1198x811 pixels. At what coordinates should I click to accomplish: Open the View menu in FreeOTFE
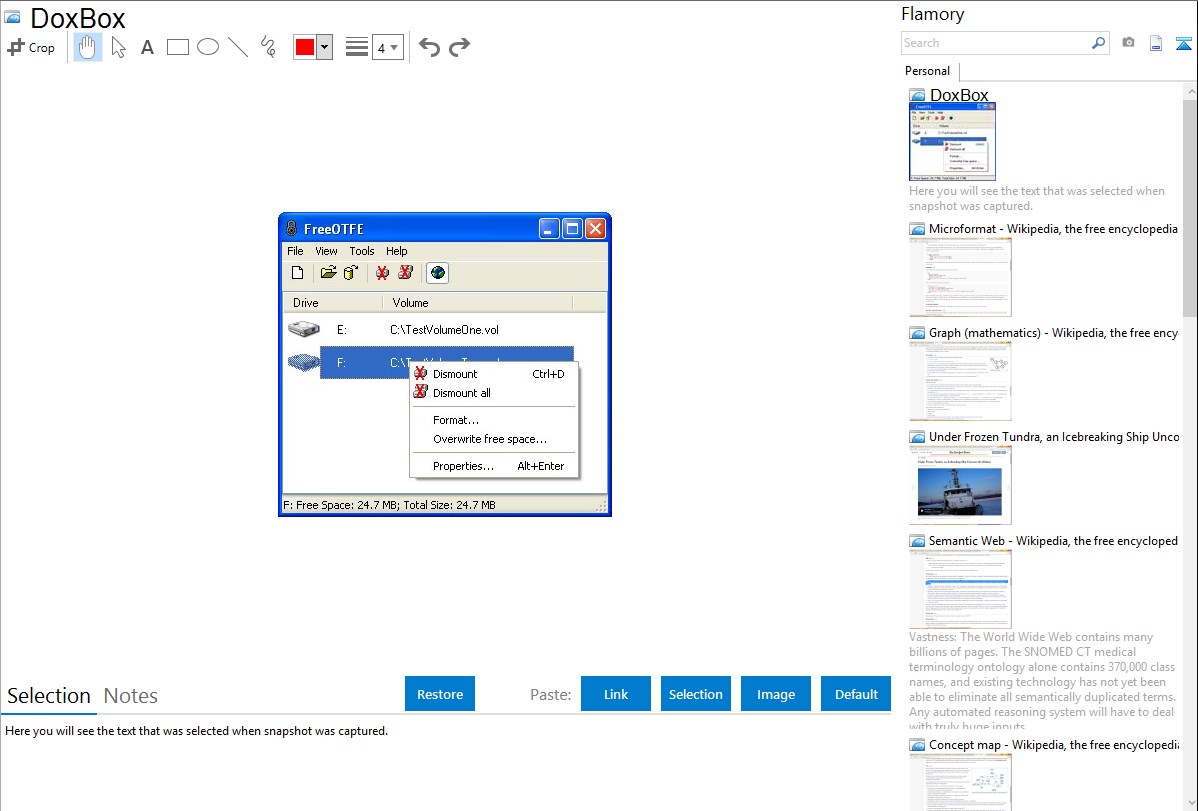326,251
